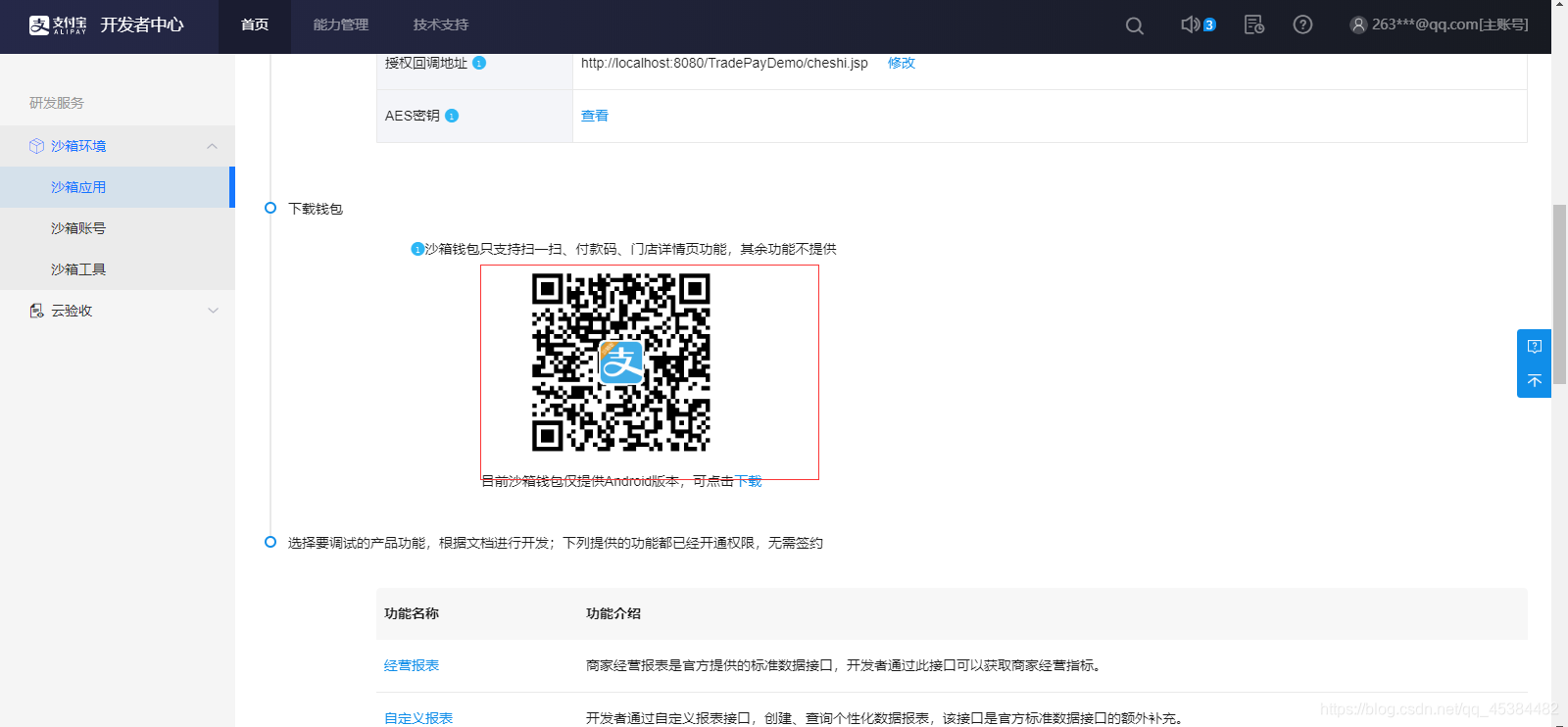Select 沙箱工具 in the sidebar
Image resolution: width=1568 pixels, height=727 pixels.
pos(117,269)
